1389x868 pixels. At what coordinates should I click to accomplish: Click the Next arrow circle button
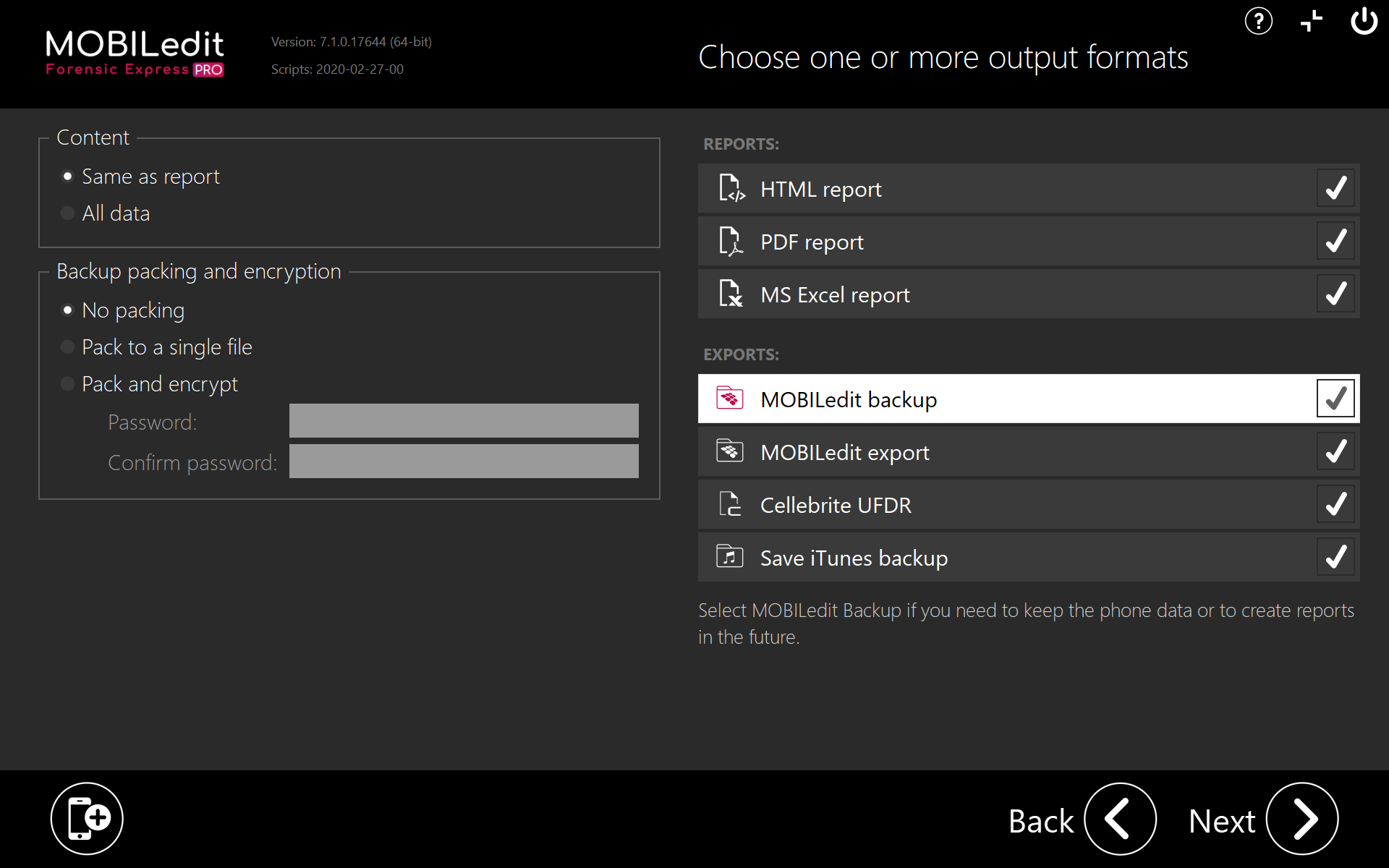(x=1302, y=819)
